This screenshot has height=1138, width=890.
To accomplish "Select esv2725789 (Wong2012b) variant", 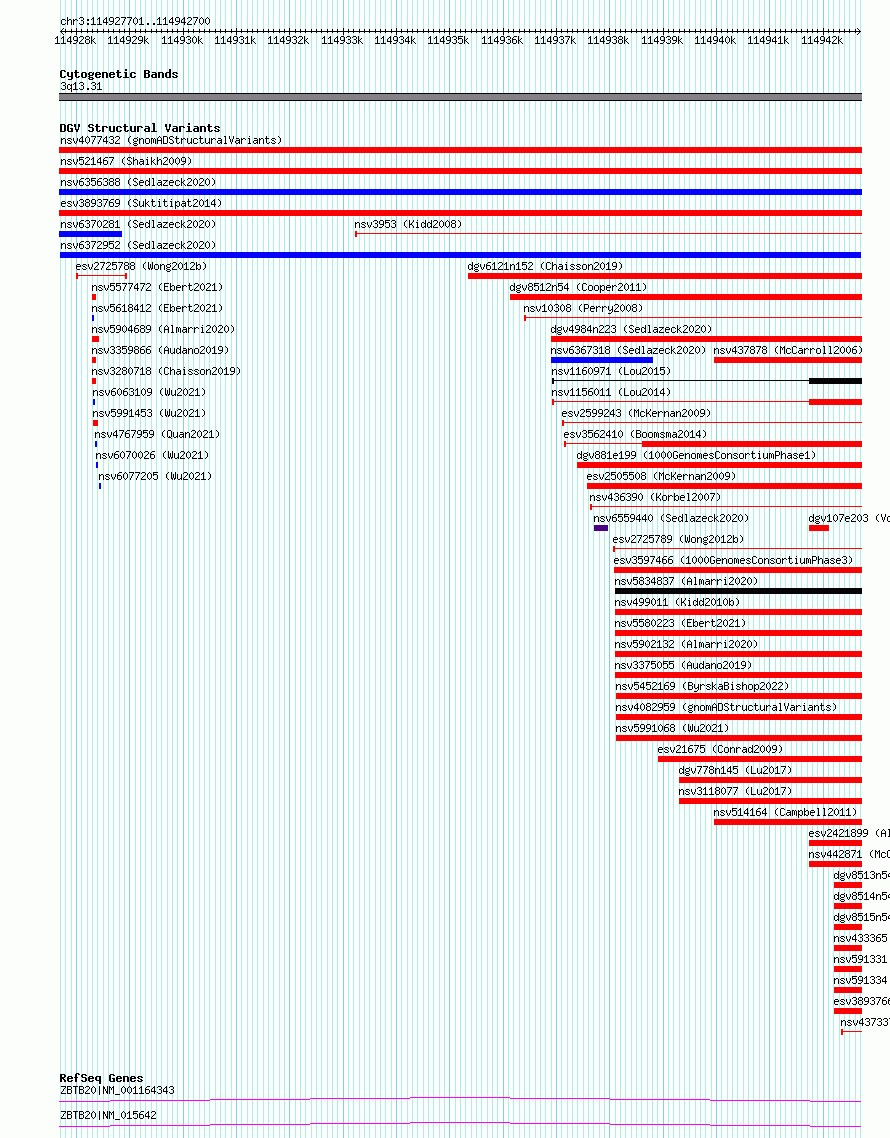I will tap(678, 540).
